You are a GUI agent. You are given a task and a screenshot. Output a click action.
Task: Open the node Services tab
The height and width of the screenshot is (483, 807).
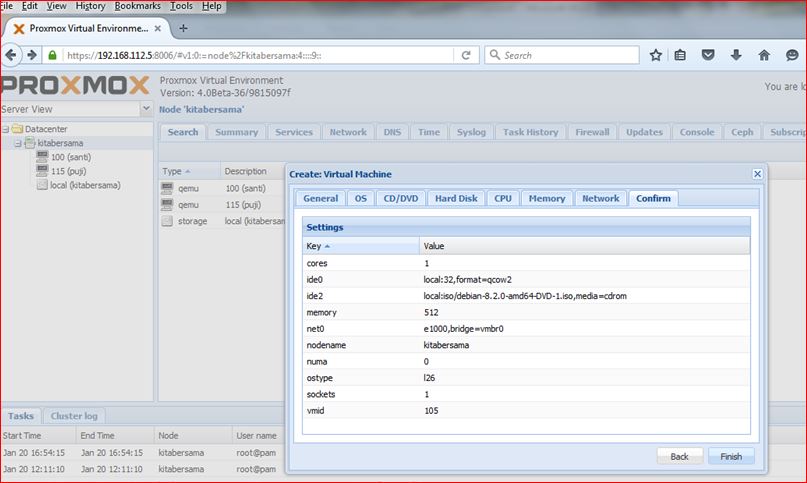point(294,132)
